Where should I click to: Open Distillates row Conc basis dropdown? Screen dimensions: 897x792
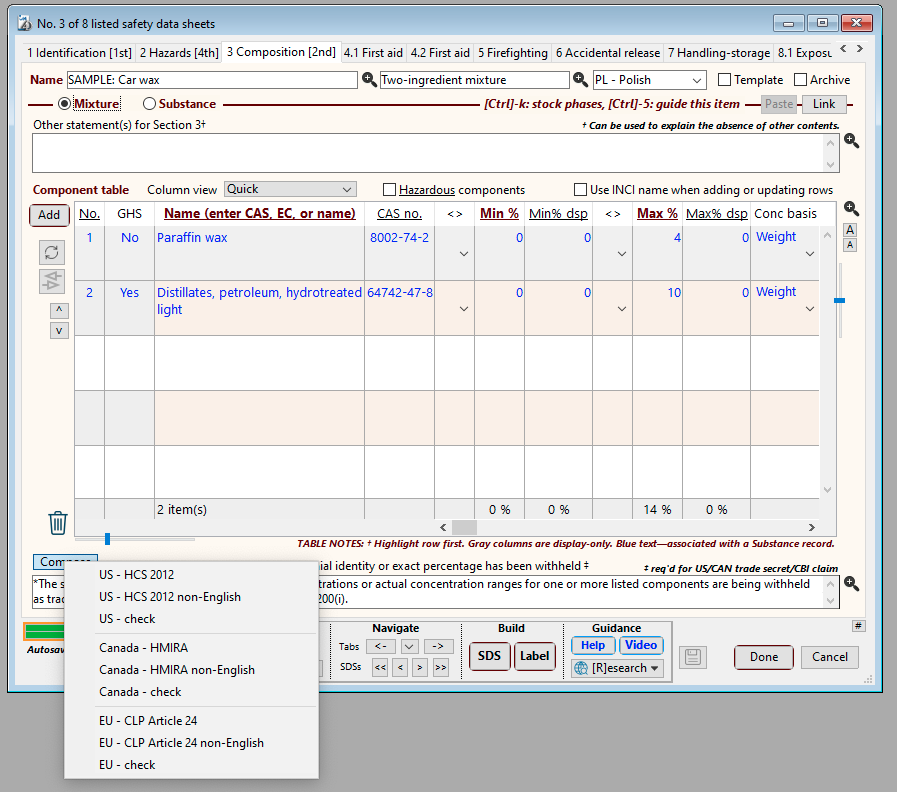810,308
